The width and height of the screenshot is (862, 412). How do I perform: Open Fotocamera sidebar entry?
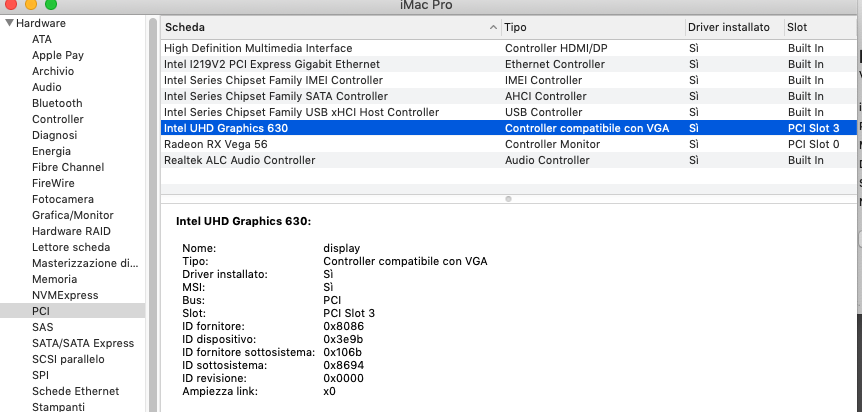coord(63,199)
